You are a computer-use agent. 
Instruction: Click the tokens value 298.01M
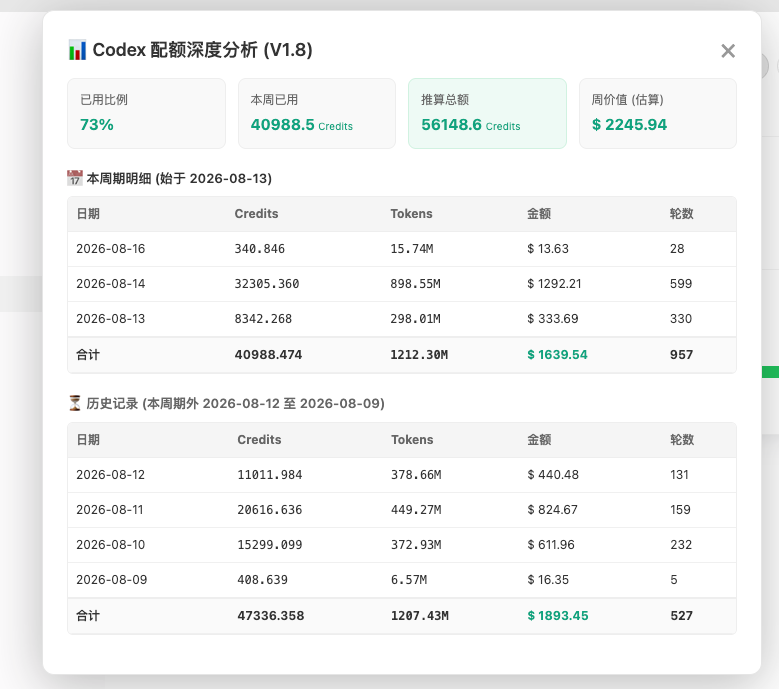pyautogui.click(x=415, y=318)
